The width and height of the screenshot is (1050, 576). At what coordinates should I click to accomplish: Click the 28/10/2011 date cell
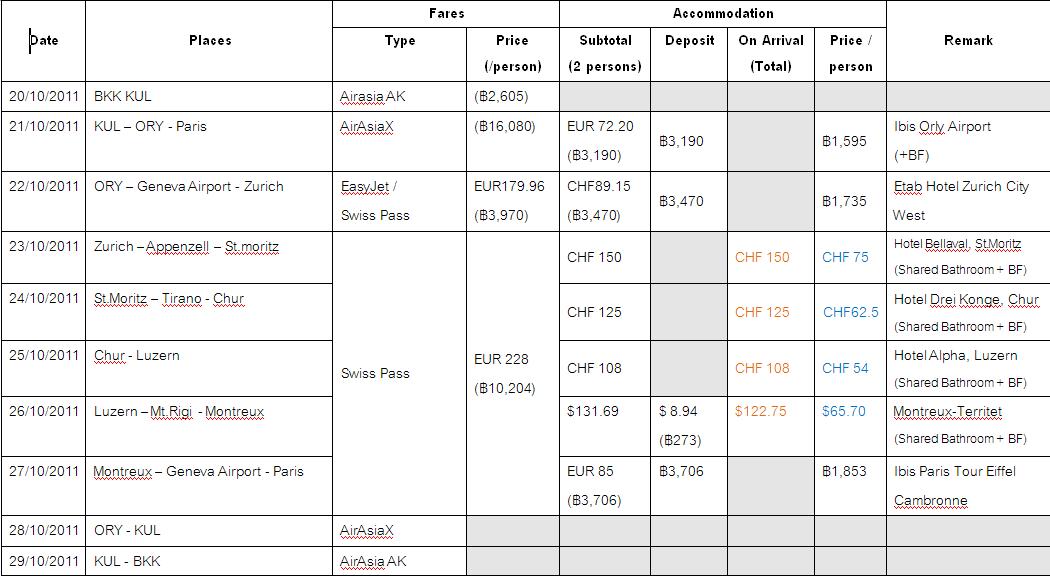pyautogui.click(x=44, y=530)
